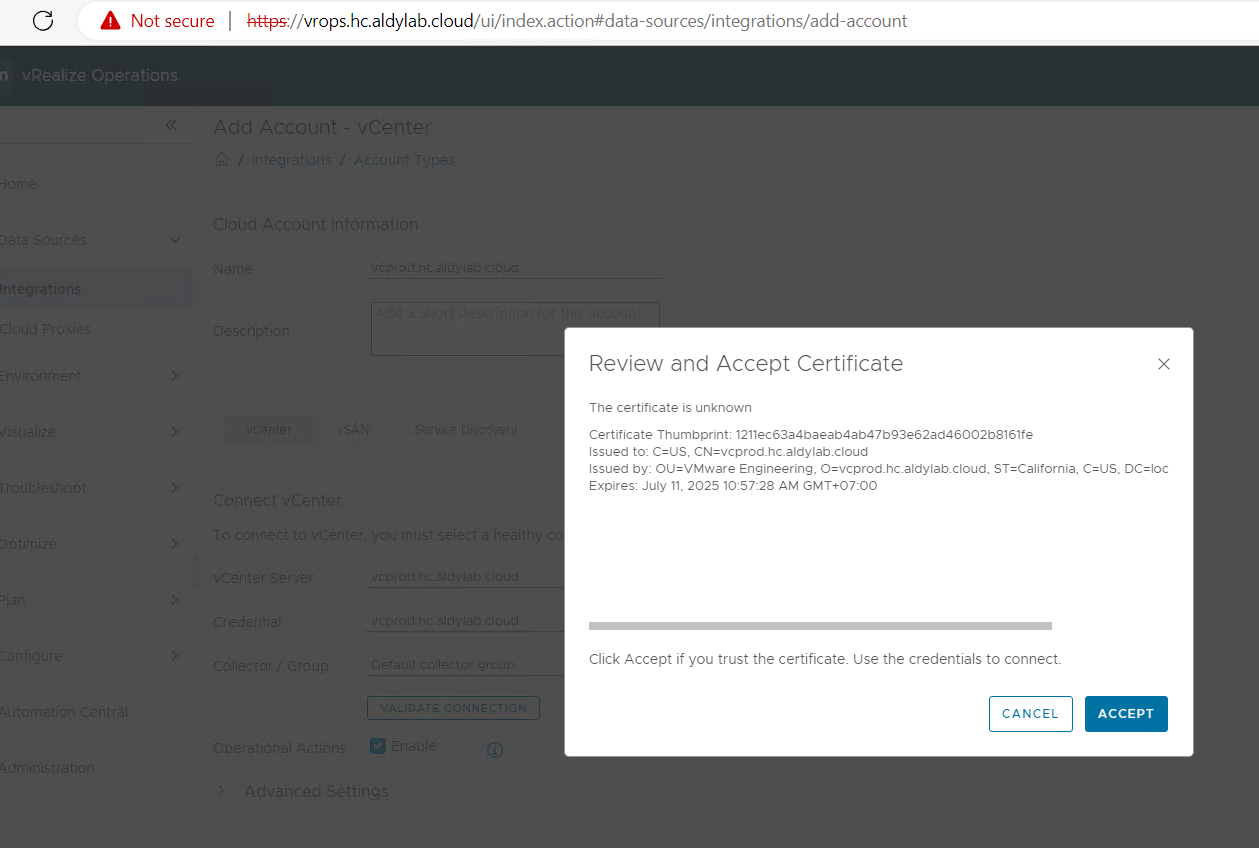Image resolution: width=1259 pixels, height=848 pixels.
Task: Collapse the Data Sources sidebar section
Action: coord(174,240)
